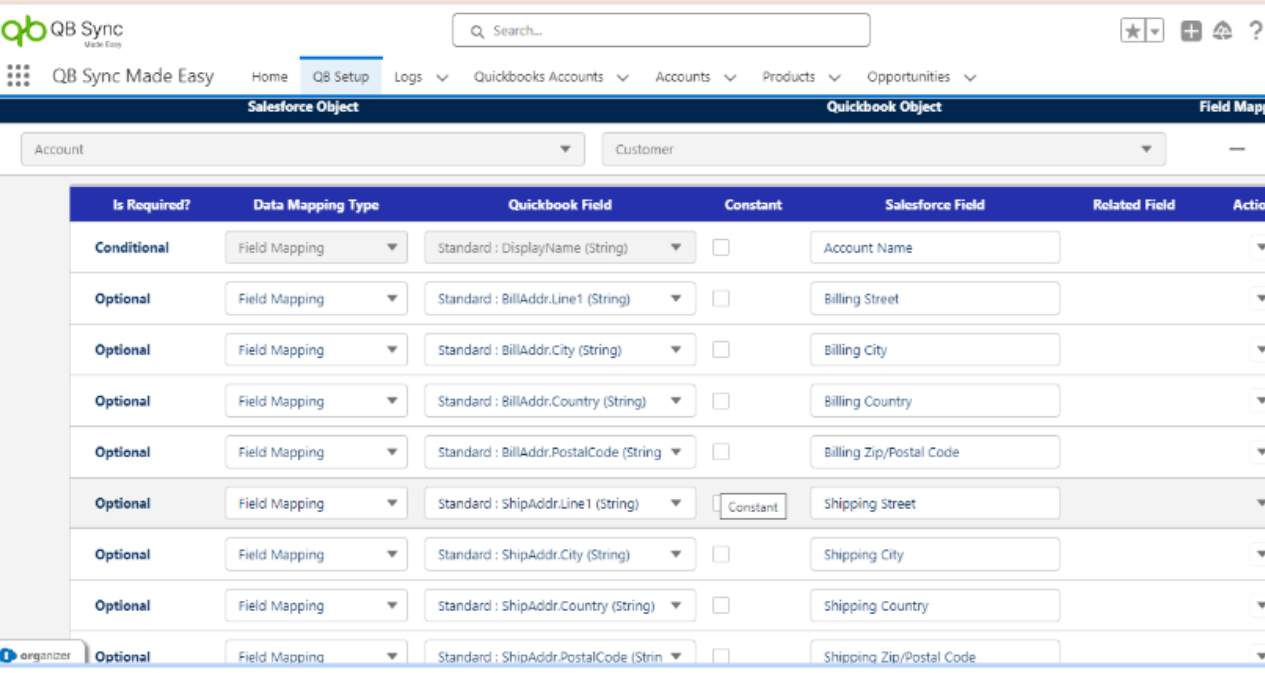
Task: Open the Opportunities tab
Action: point(908,77)
